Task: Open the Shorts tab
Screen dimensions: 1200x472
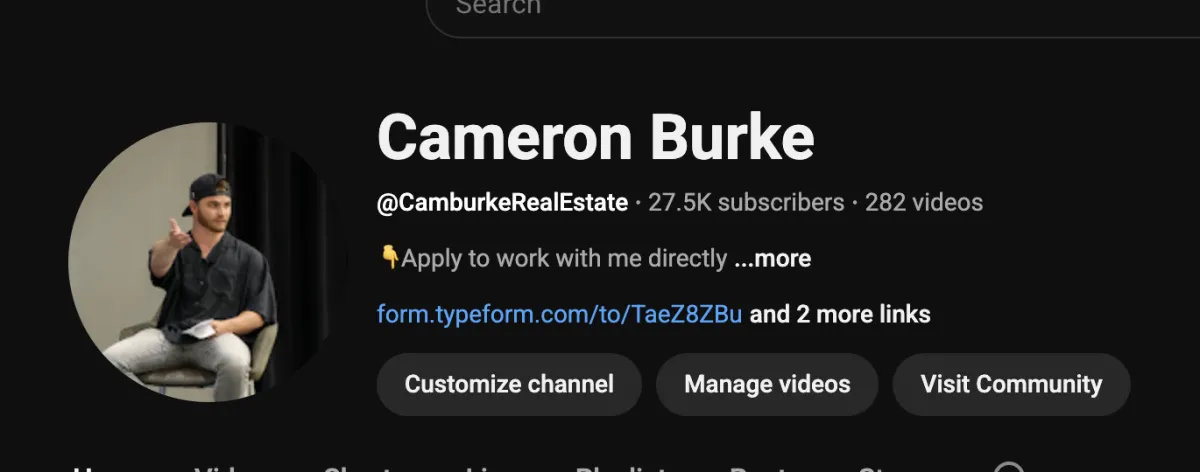Action: coord(360,468)
